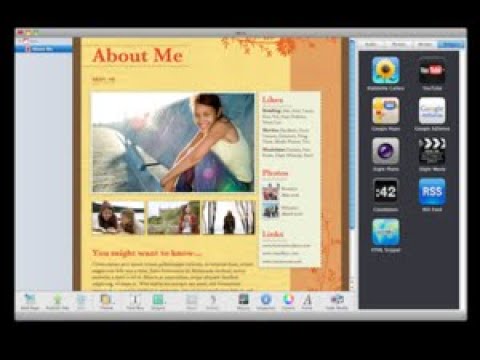This screenshot has height=360, width=480.
Task: Click the second web link under Links
Action: (280, 253)
